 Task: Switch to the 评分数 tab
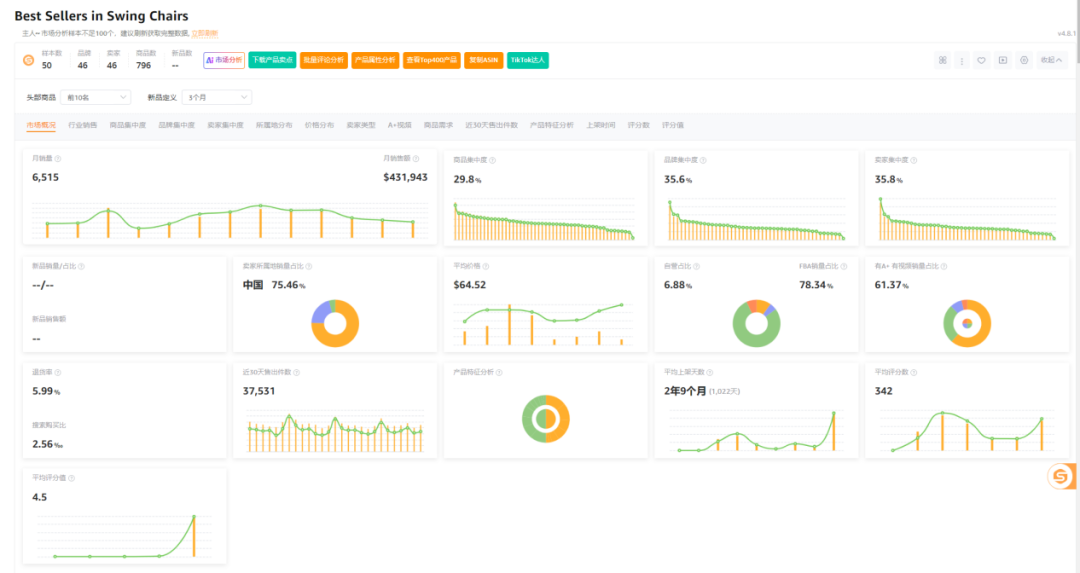[638, 125]
